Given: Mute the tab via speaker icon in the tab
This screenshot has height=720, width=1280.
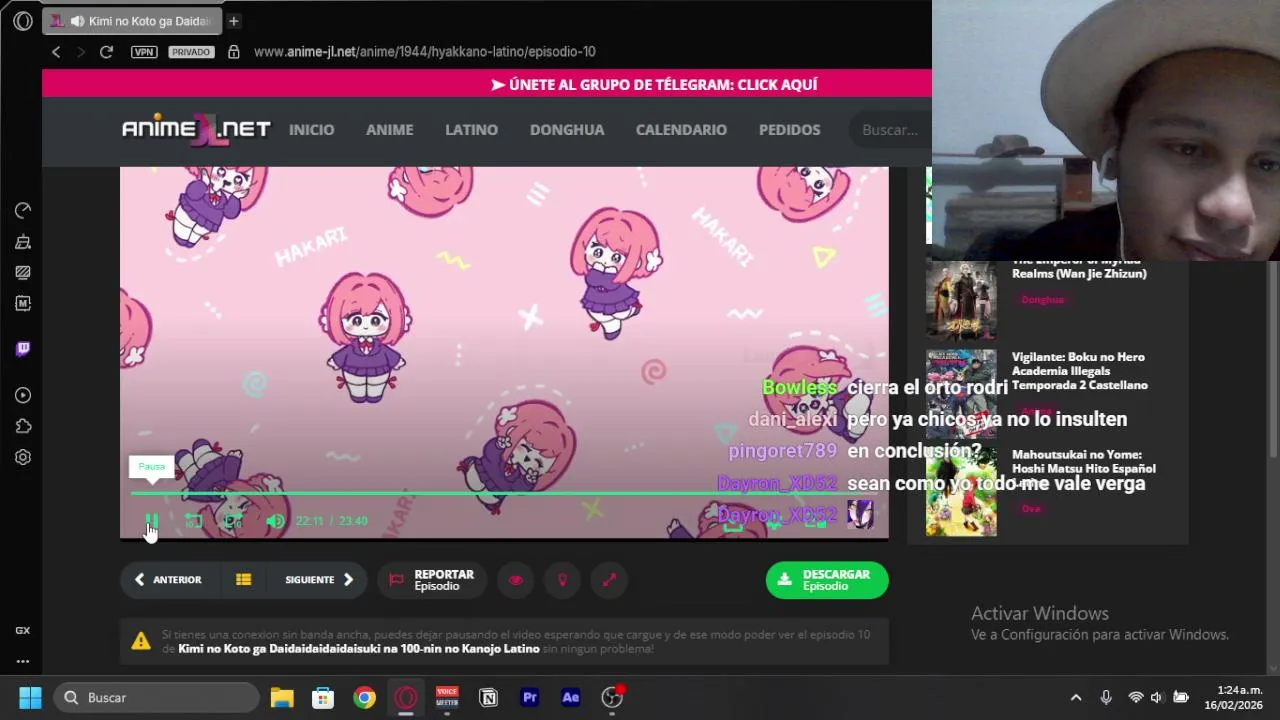Looking at the screenshot, I should pos(77,21).
